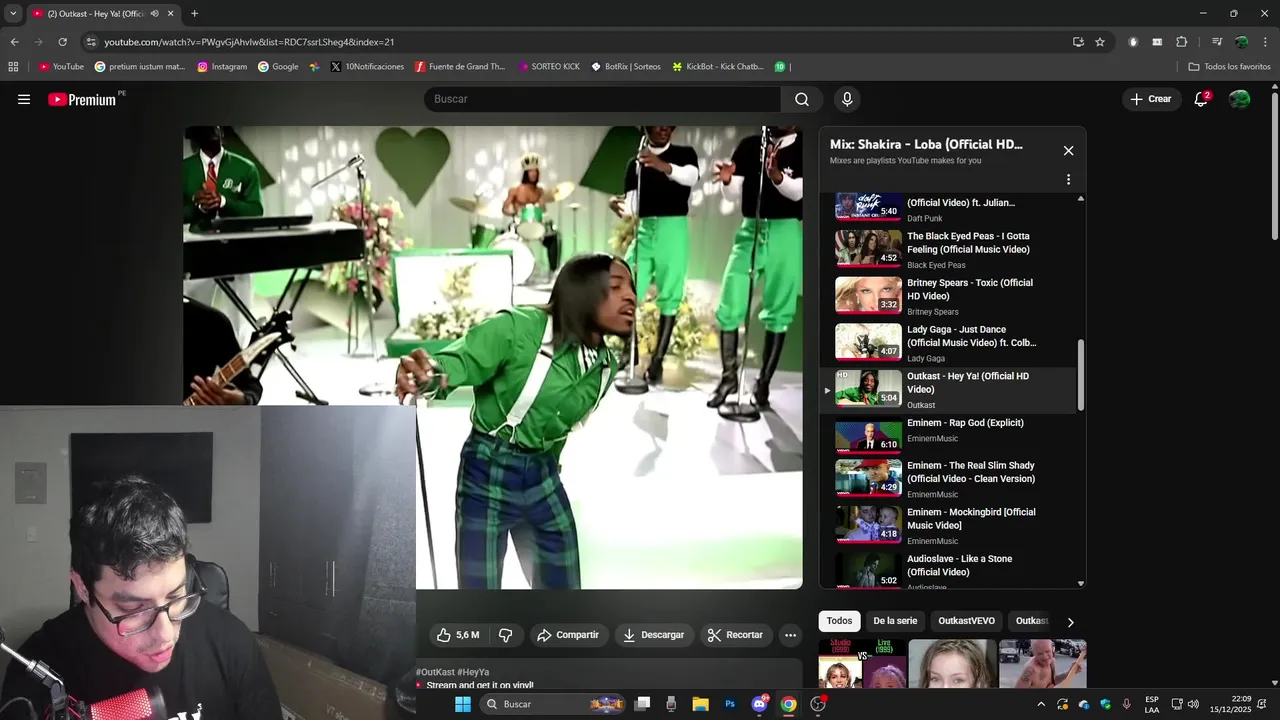
Task: Open the Chrome apps grid icon
Action: [x=13, y=67]
